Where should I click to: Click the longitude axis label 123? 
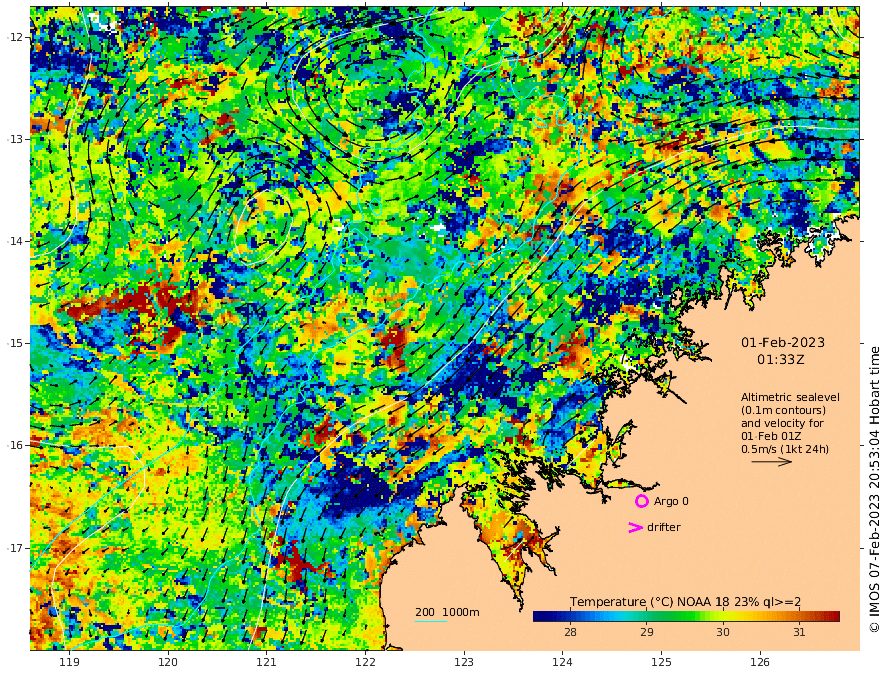(464, 662)
